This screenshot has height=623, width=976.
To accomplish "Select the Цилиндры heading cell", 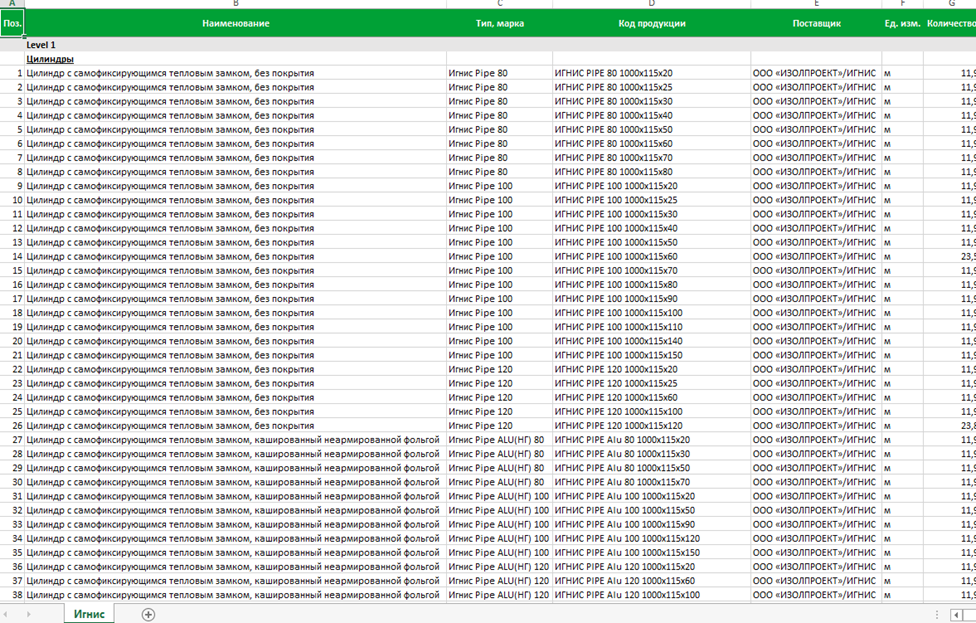I will tap(235, 59).
